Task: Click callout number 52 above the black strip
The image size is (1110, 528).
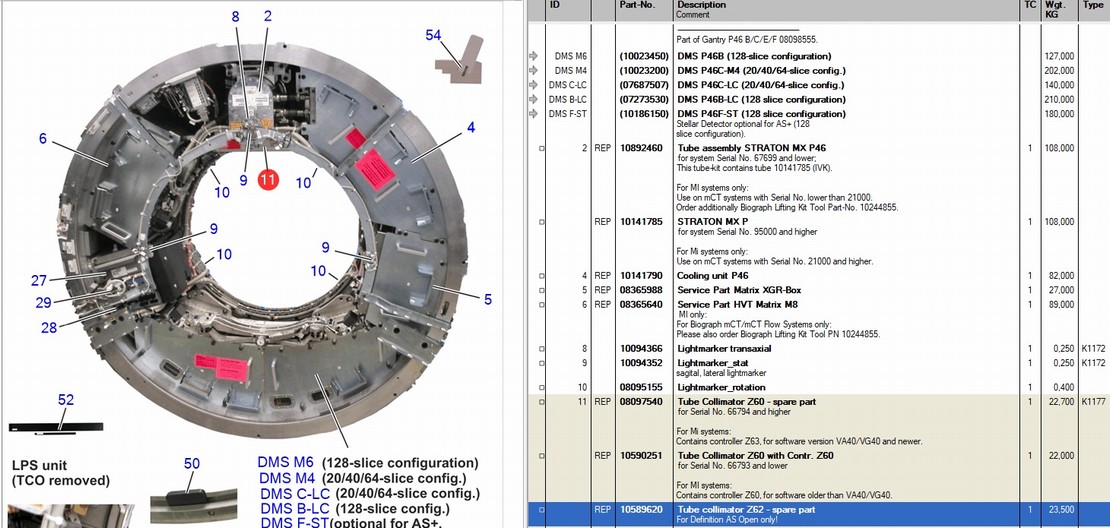Action: (x=66, y=400)
